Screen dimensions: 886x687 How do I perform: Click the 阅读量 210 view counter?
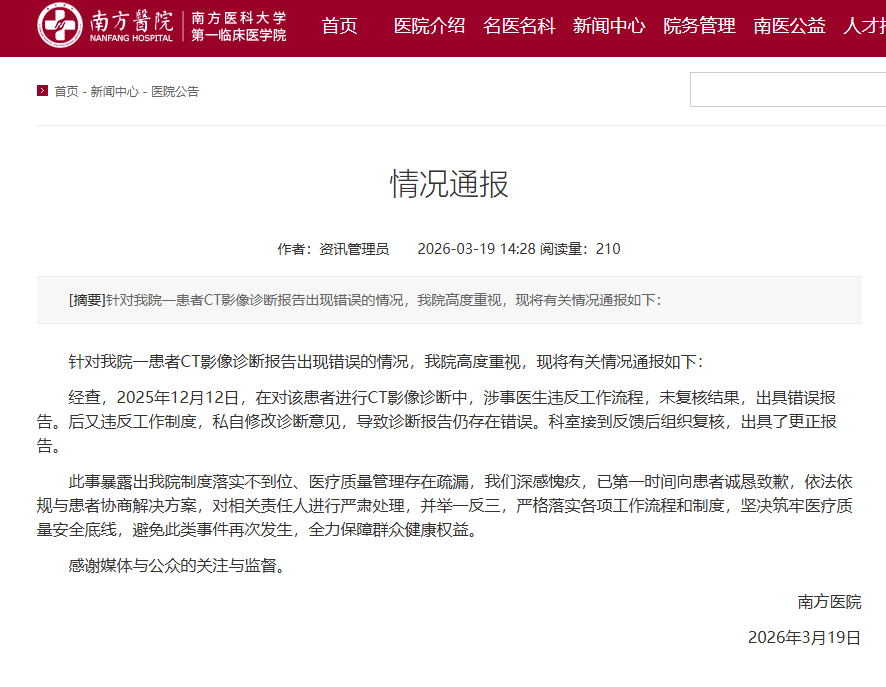coord(580,249)
